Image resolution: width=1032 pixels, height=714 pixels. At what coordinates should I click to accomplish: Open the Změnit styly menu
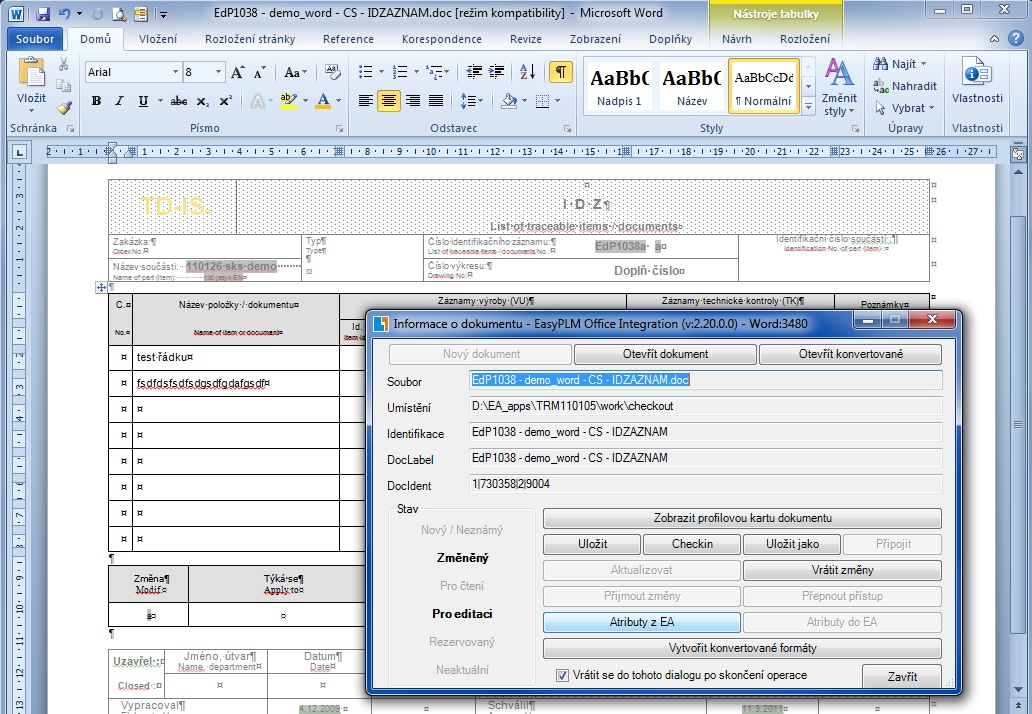(x=838, y=88)
